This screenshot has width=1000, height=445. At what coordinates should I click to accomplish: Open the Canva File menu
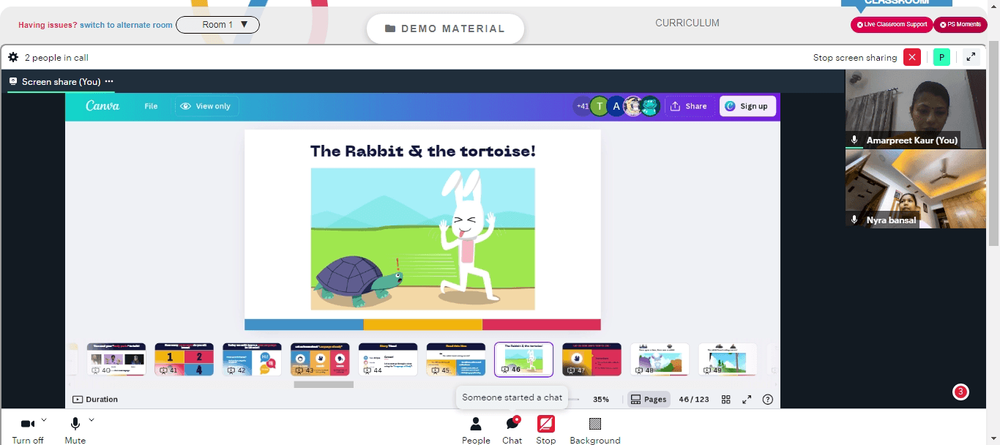tap(151, 106)
